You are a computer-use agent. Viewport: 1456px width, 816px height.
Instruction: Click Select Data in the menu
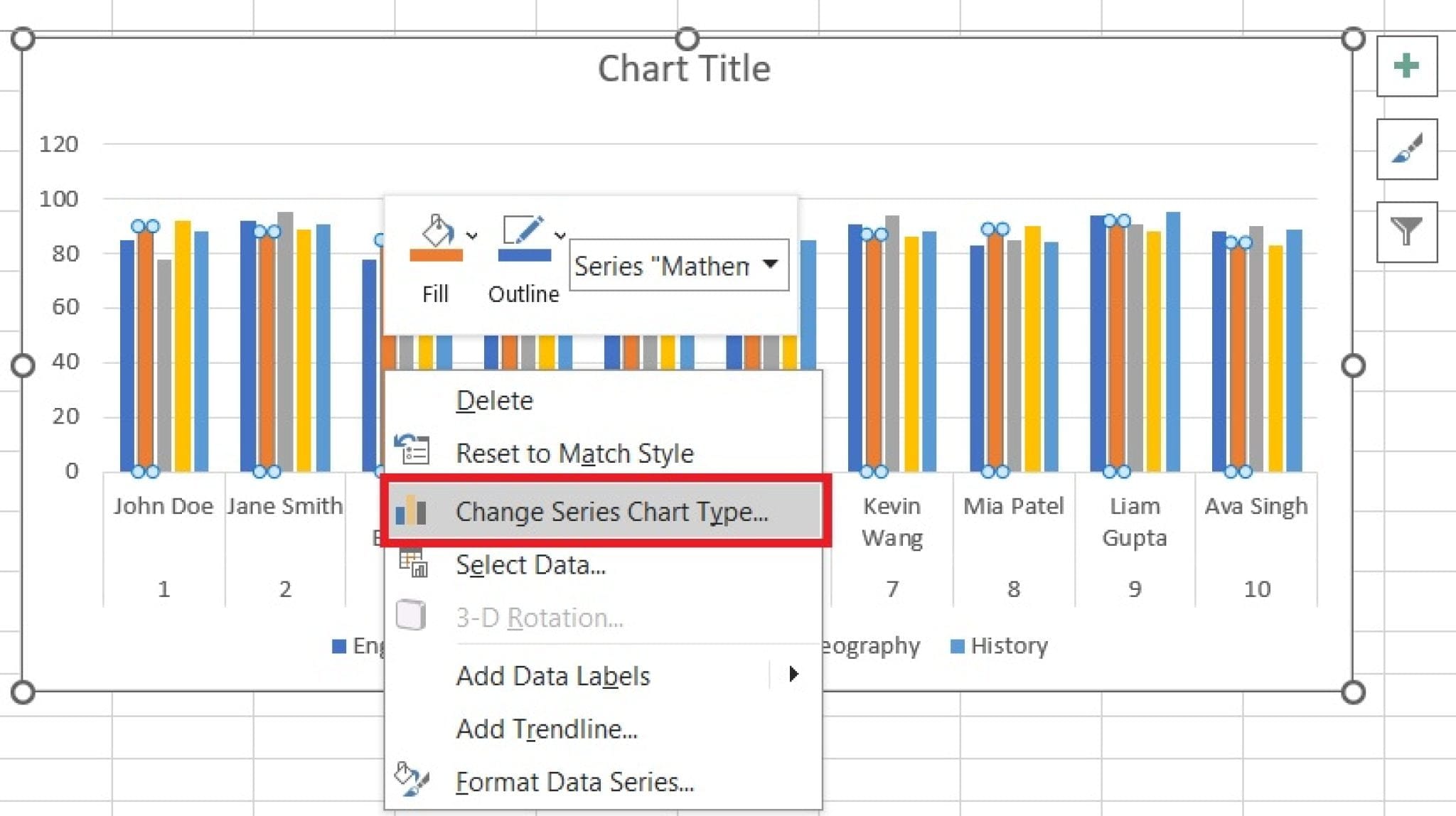[x=532, y=564]
